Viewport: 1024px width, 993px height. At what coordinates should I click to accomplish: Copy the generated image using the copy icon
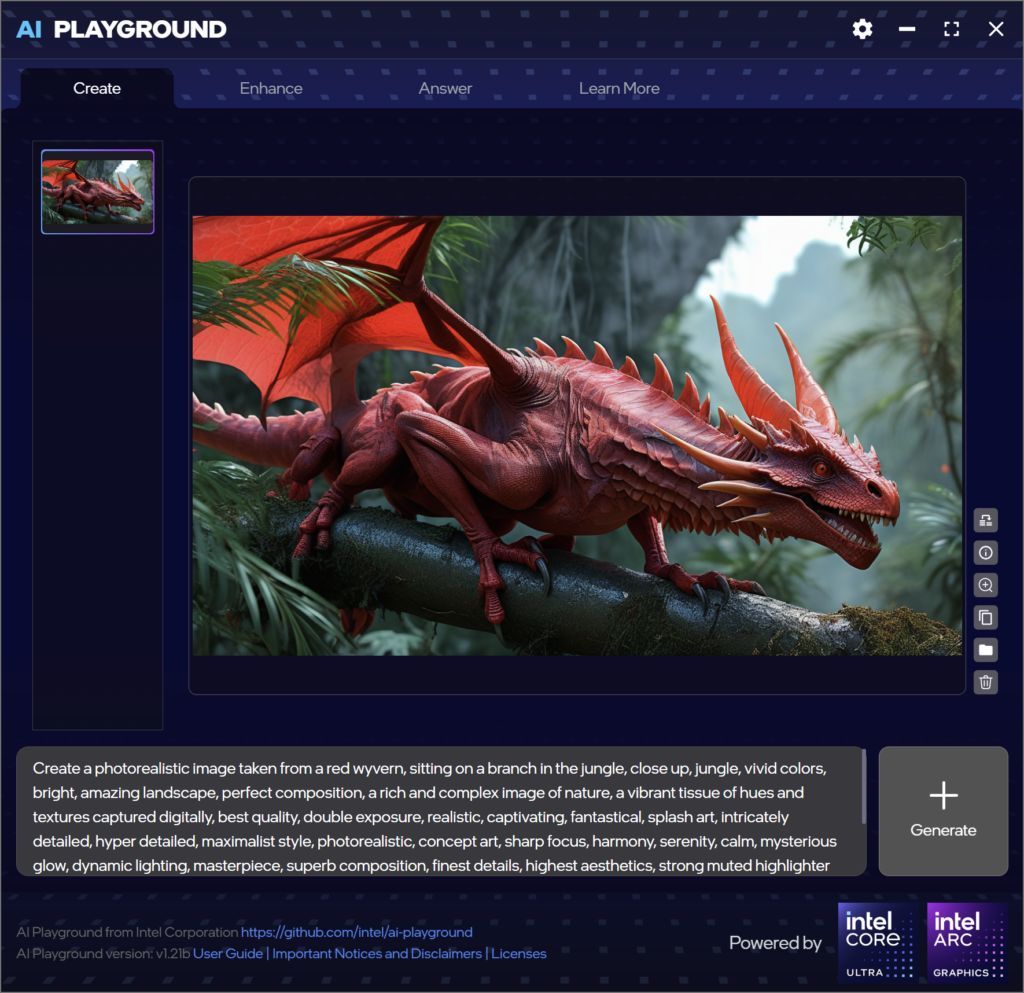985,617
